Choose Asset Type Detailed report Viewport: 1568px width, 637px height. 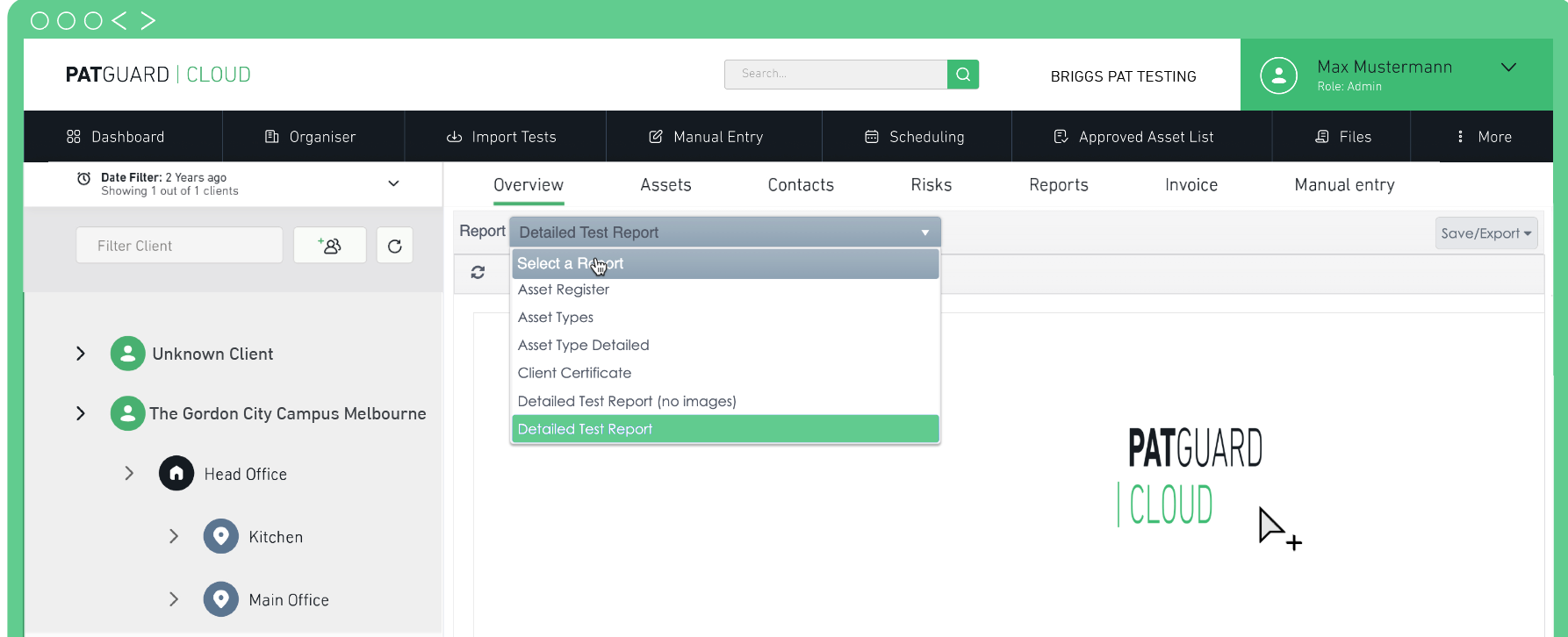tap(725, 346)
